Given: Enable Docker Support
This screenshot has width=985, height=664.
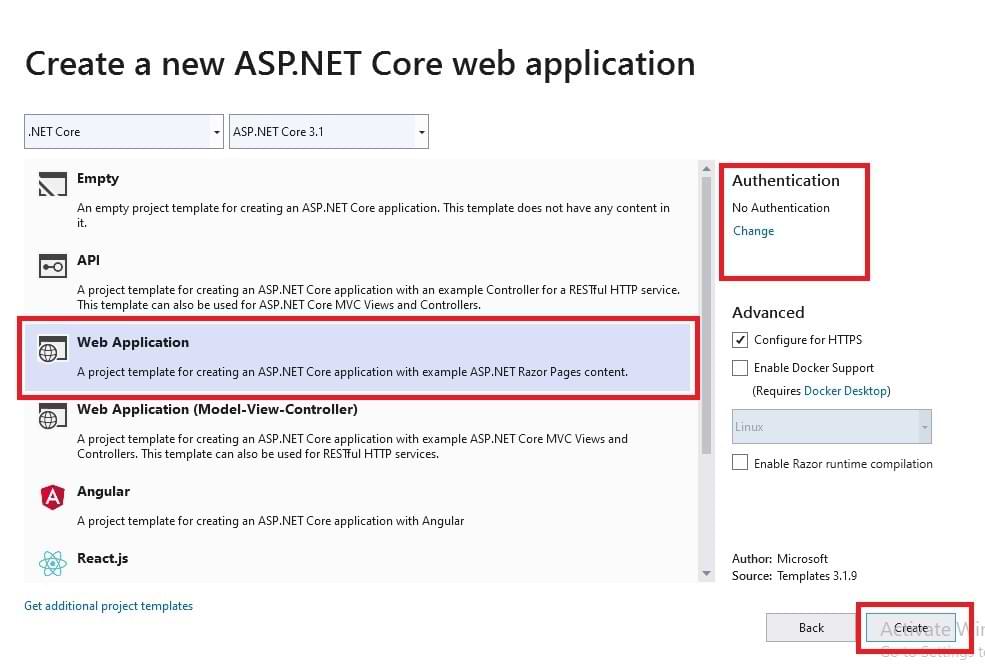Looking at the screenshot, I should (x=739, y=368).
